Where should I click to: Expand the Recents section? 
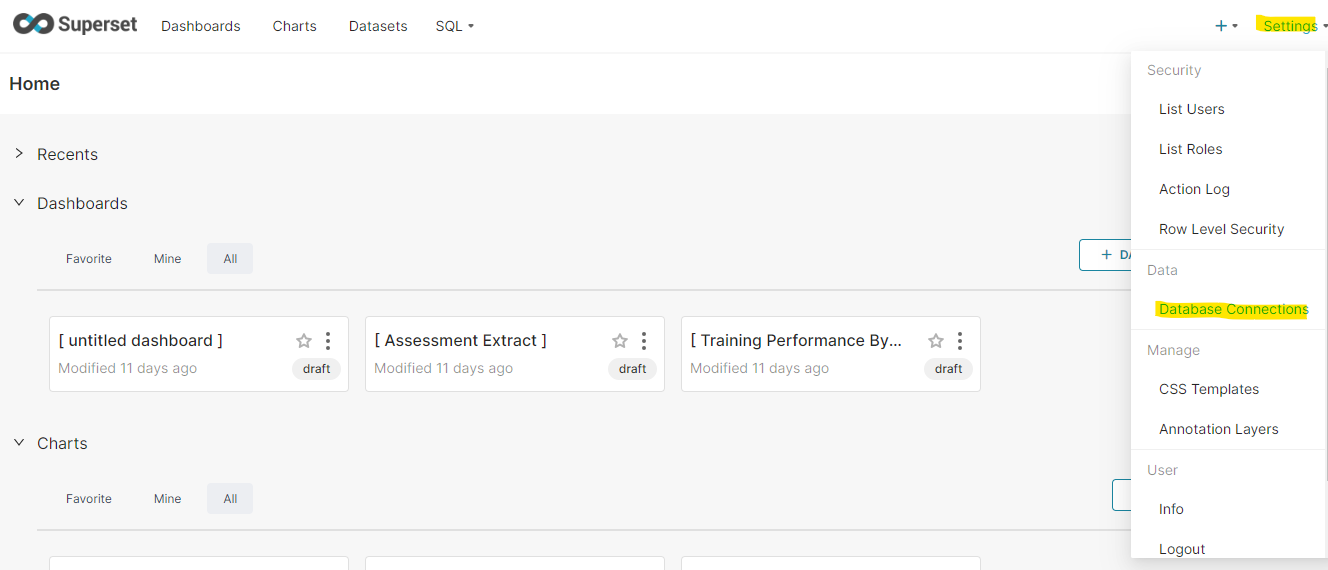point(19,154)
